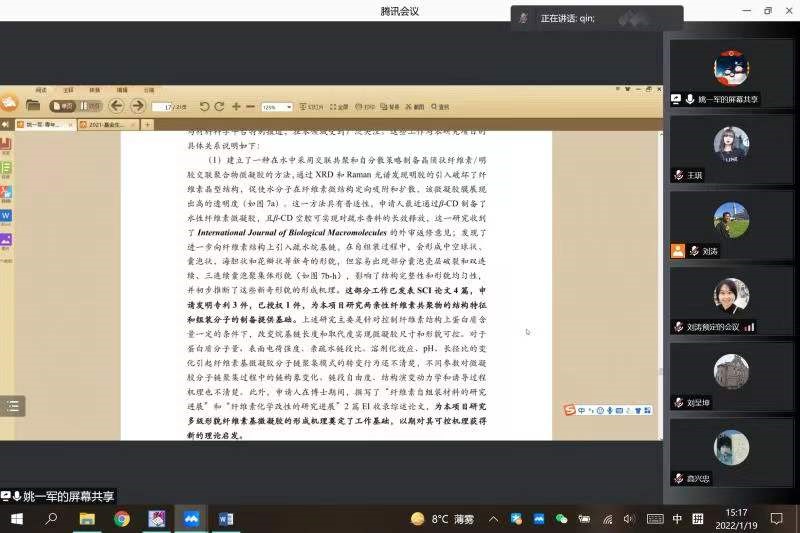Open Word from the Windows taskbar
This screenshot has height=533, width=800.
click(225, 519)
